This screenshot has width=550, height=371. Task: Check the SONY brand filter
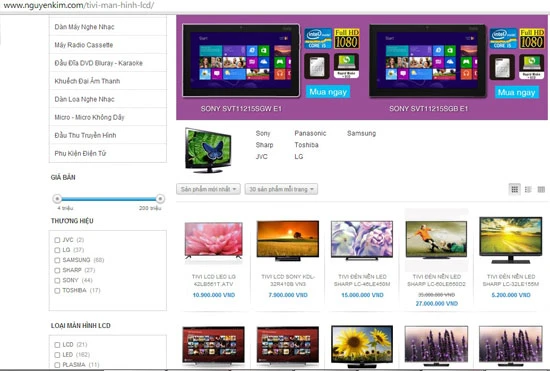tap(57, 281)
